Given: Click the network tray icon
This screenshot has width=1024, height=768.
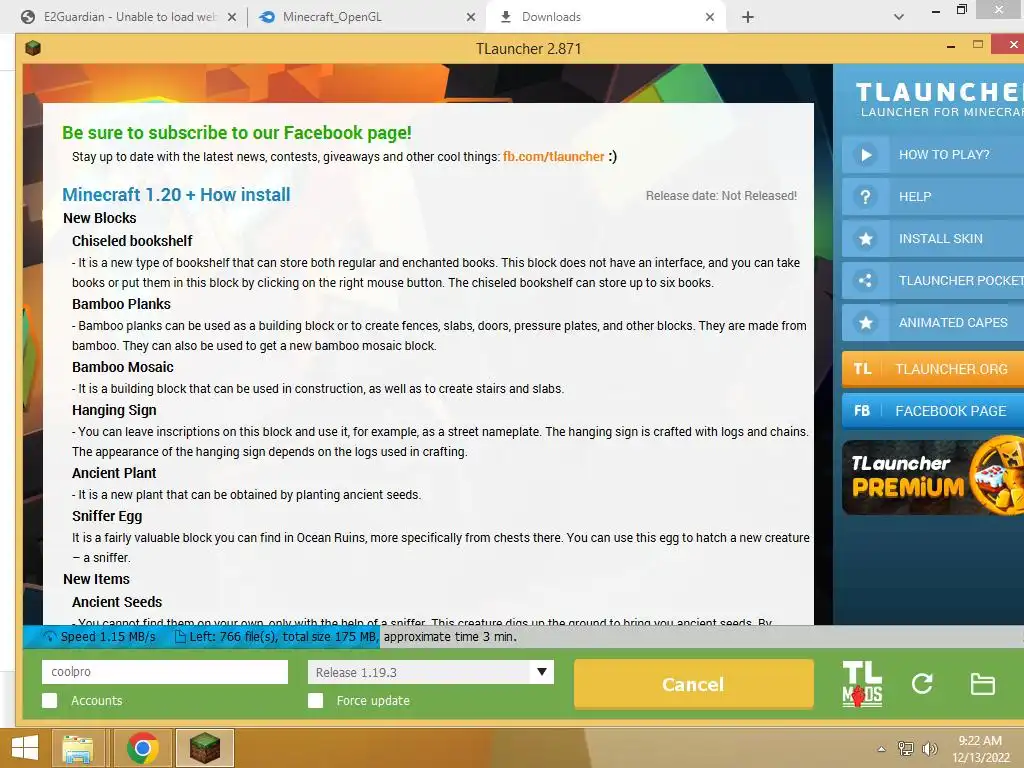Looking at the screenshot, I should tap(905, 748).
